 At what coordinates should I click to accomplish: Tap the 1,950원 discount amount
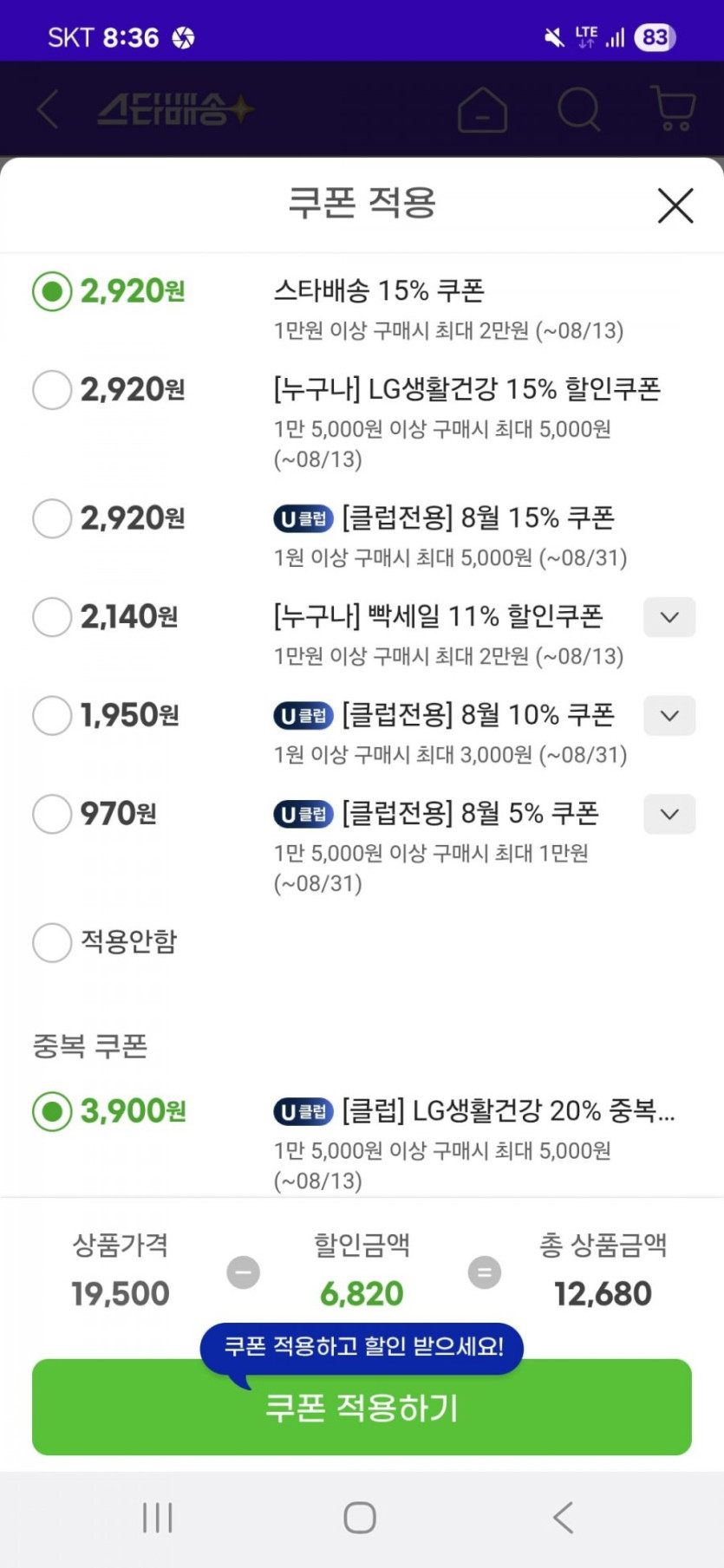click(130, 716)
